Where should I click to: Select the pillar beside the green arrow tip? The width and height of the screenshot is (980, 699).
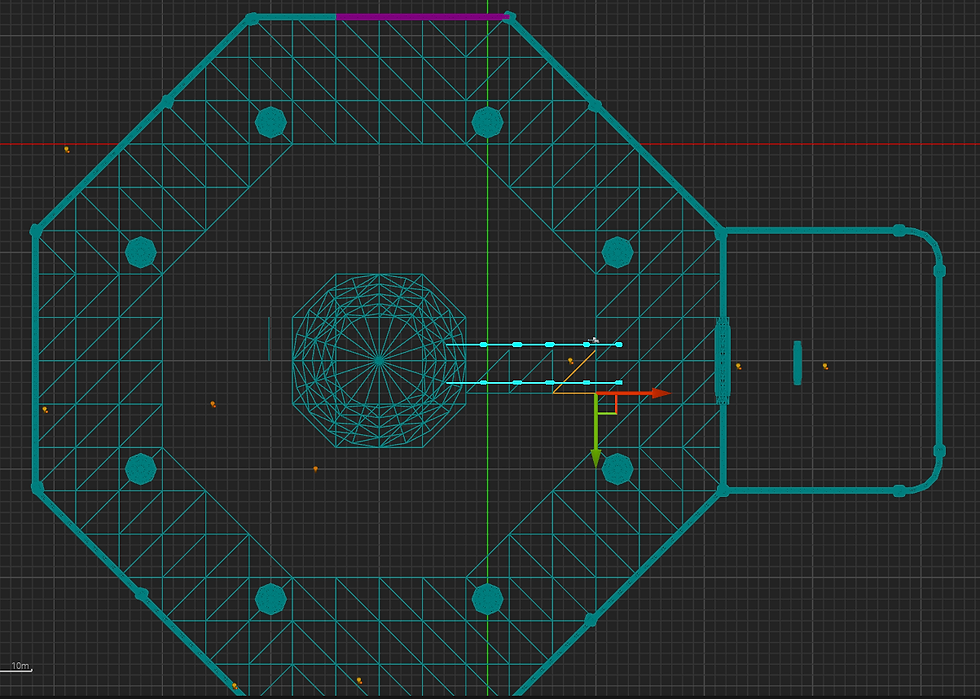[618, 469]
